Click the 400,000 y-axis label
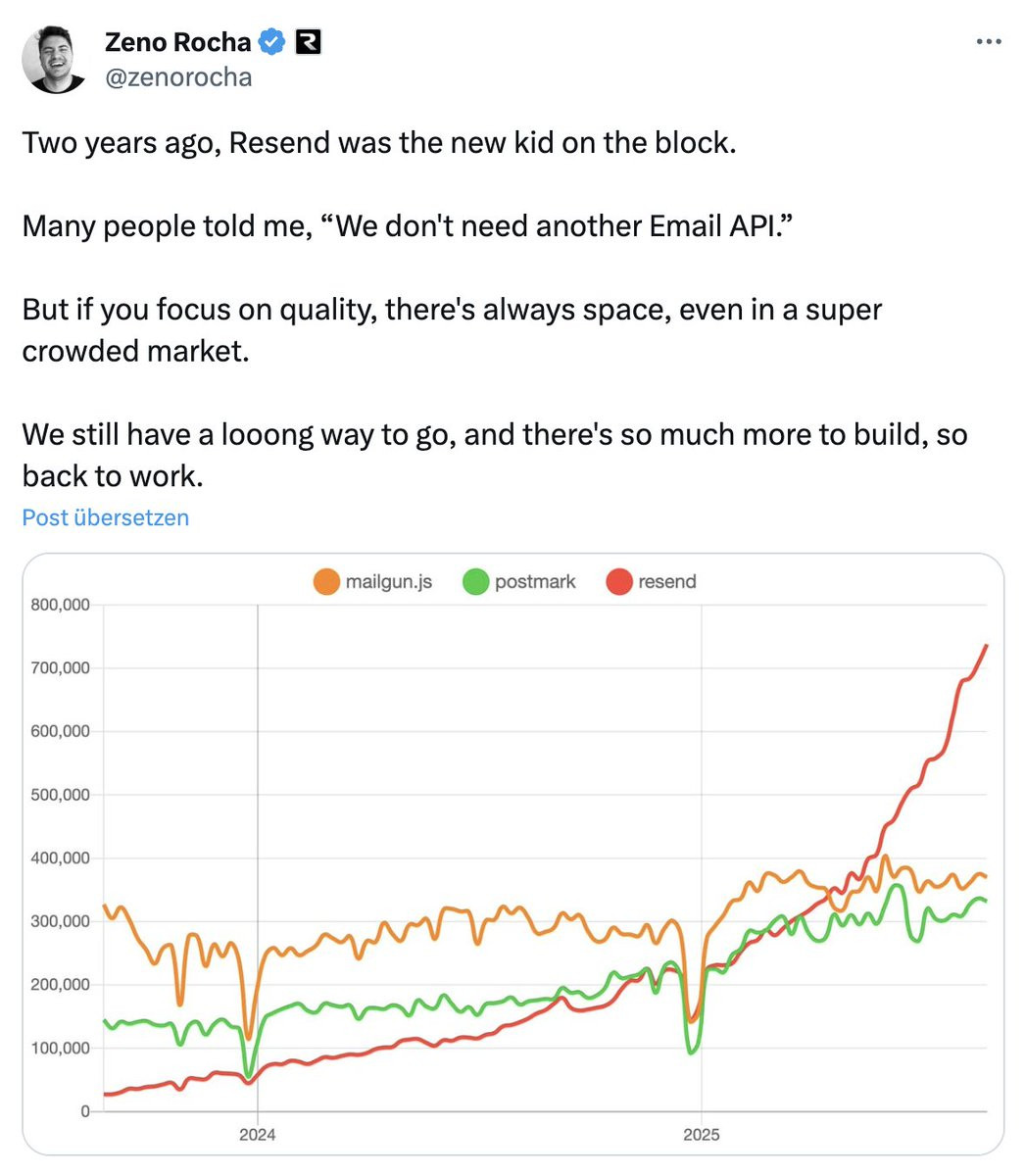The width and height of the screenshot is (1025, 1176). (61, 858)
